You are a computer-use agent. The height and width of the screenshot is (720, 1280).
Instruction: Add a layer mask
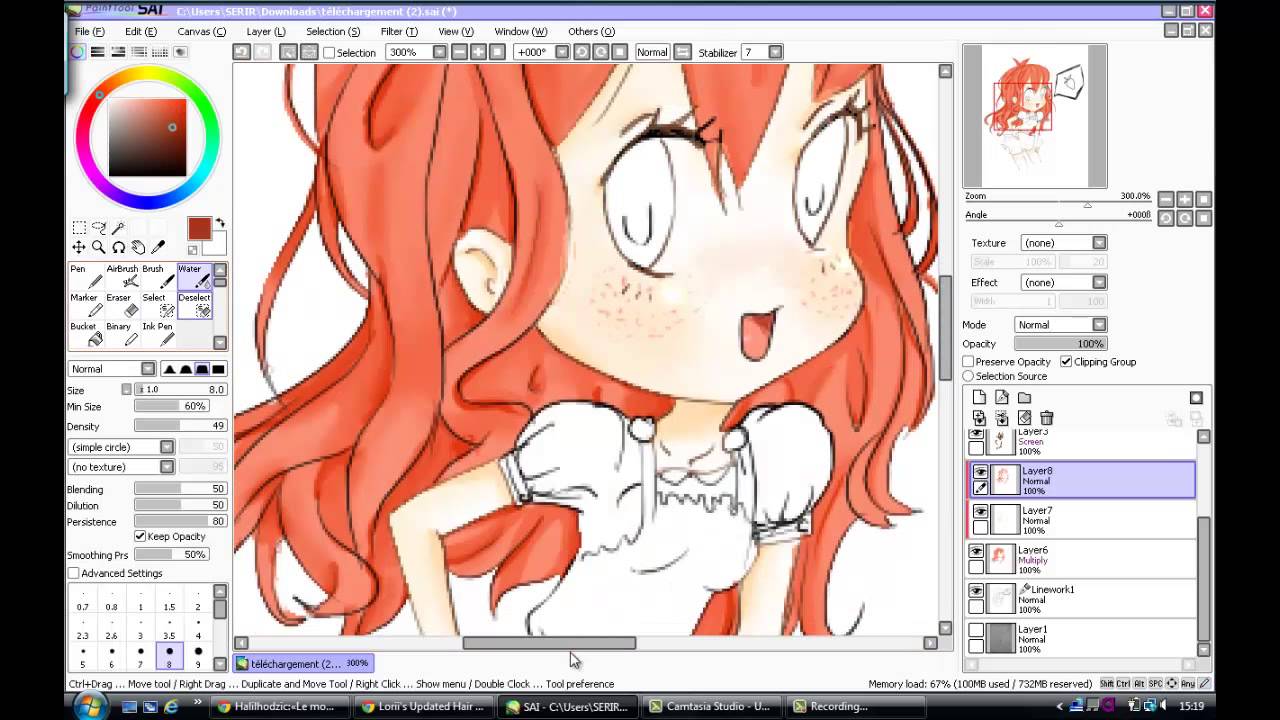point(1196,398)
